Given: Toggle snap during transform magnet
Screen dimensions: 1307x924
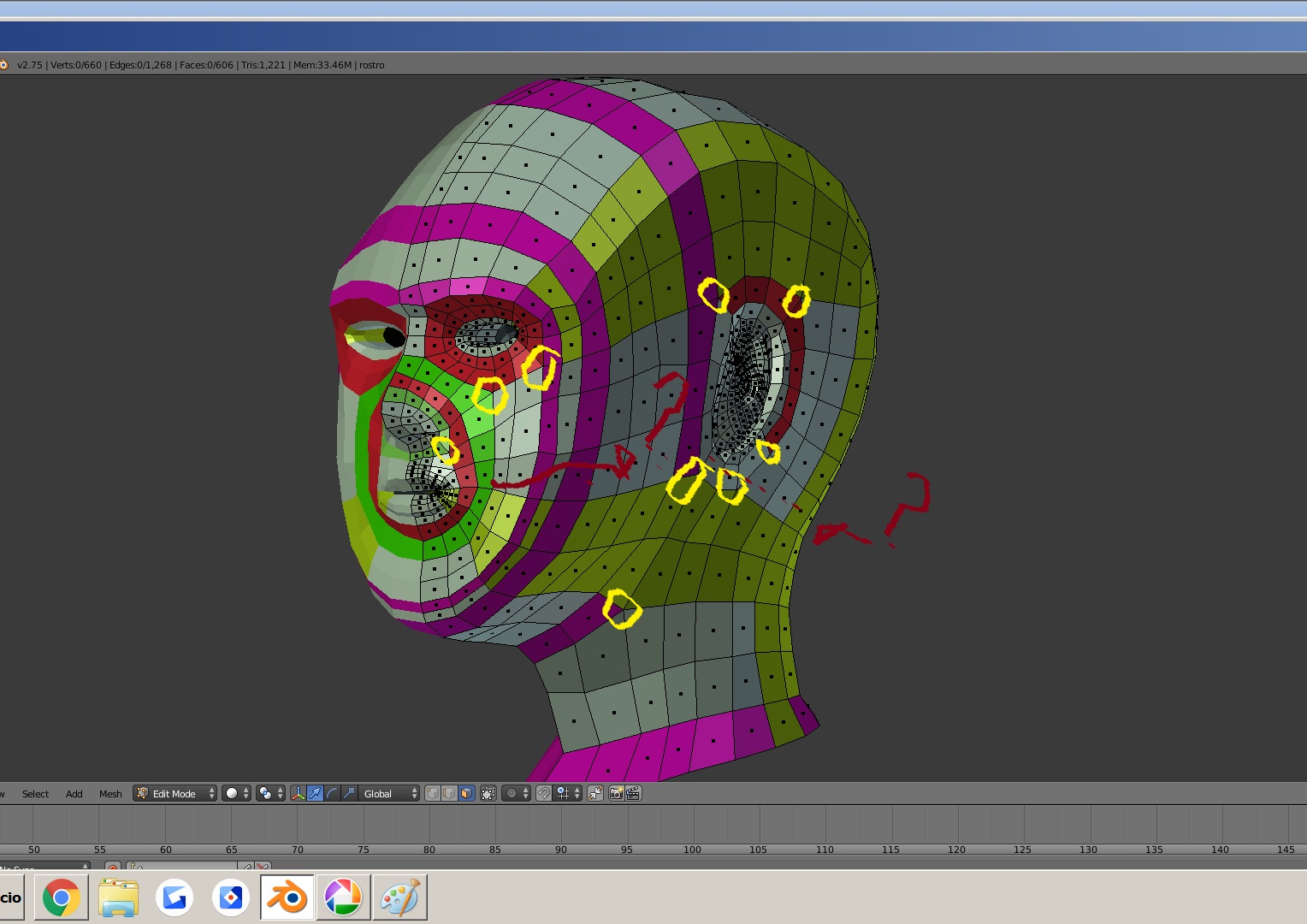Looking at the screenshot, I should (543, 793).
